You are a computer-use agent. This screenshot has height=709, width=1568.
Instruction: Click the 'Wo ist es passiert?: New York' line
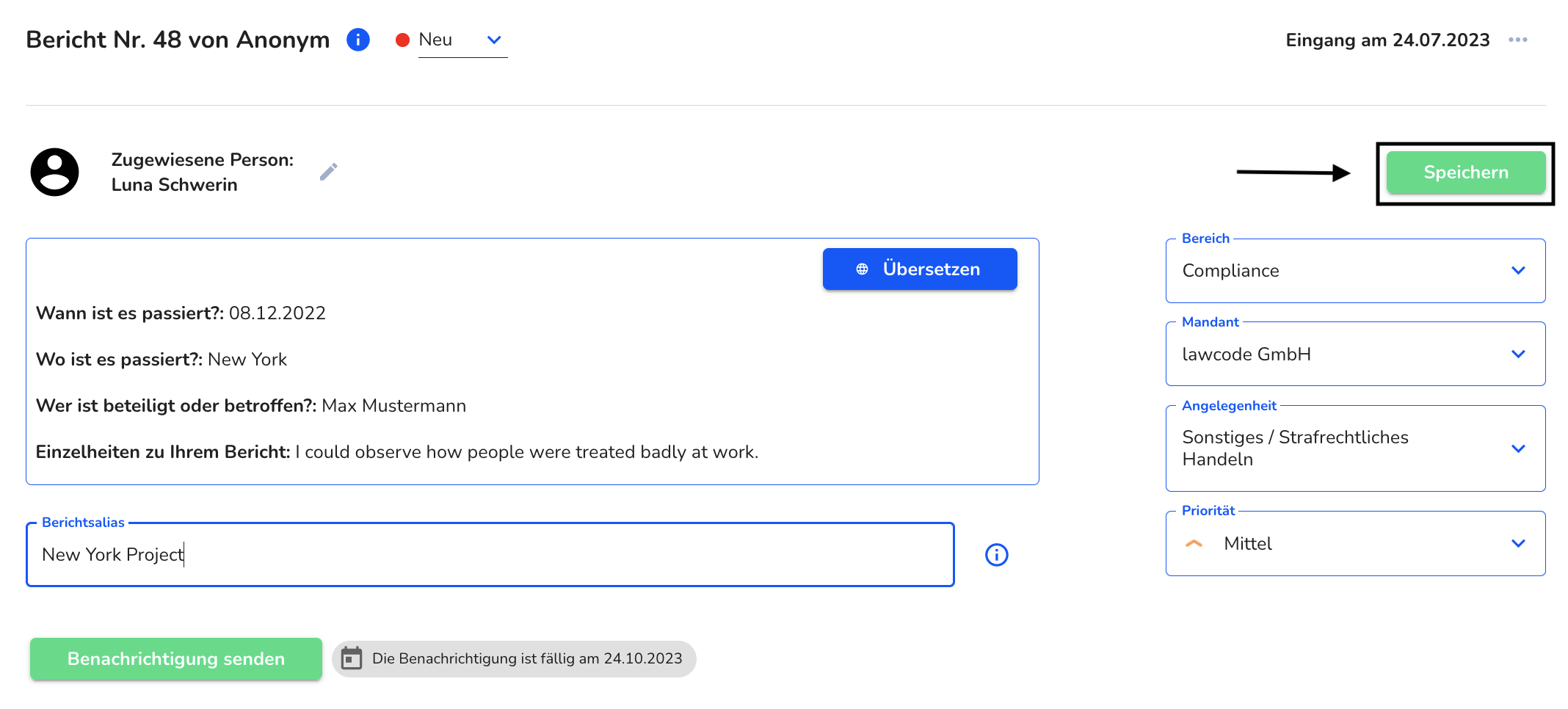click(x=161, y=360)
